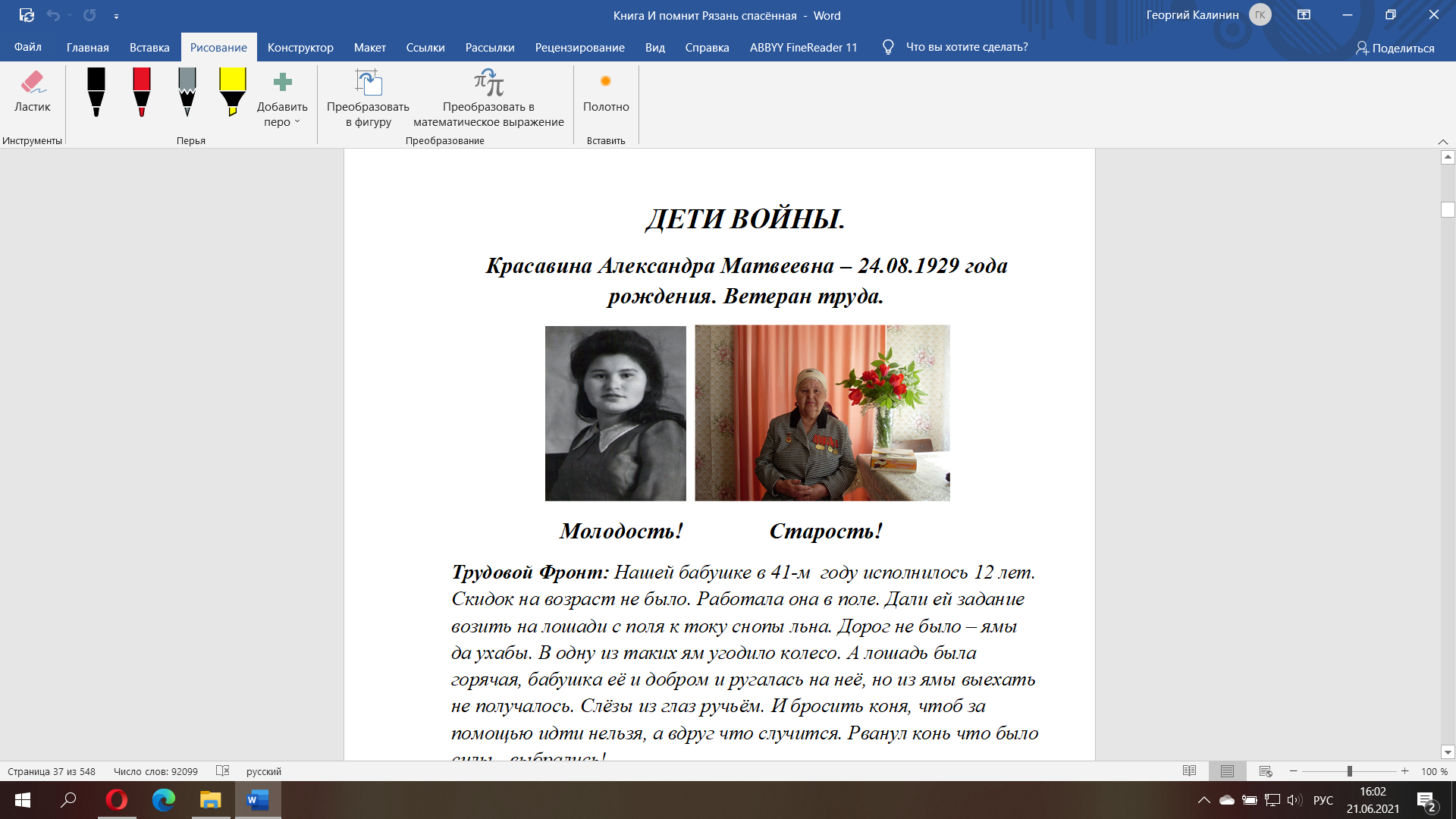The width and height of the screenshot is (1456, 819).
Task: Click the volume speaker tray icon
Action: pos(1294,800)
